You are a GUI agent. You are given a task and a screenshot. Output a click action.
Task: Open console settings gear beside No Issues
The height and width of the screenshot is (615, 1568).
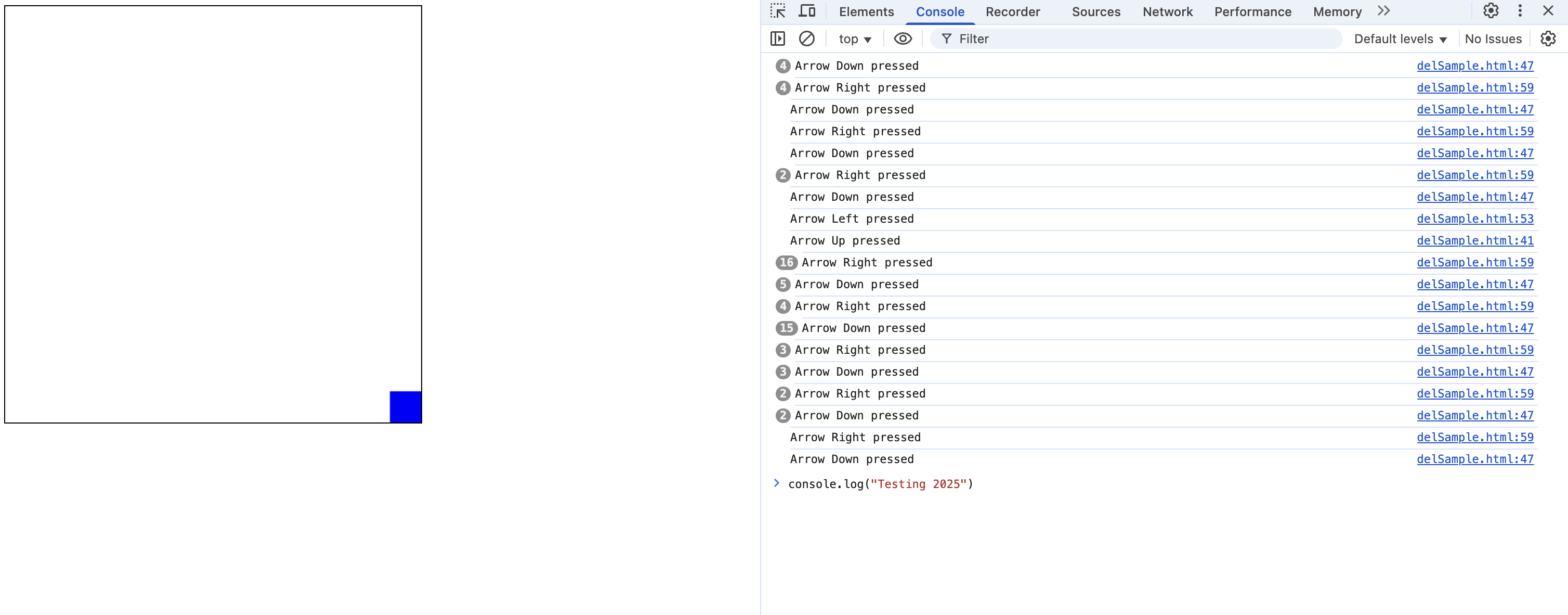pyautogui.click(x=1548, y=39)
